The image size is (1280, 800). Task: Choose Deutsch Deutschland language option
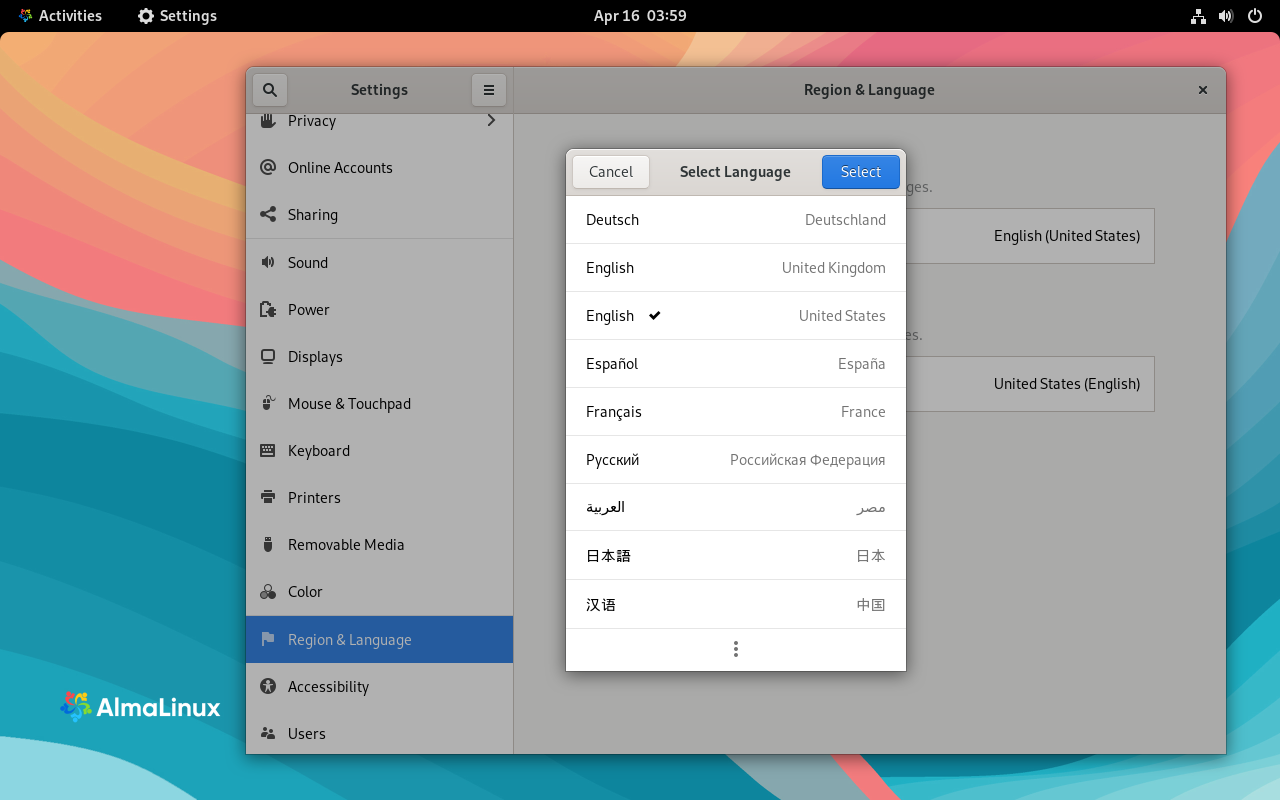point(735,220)
